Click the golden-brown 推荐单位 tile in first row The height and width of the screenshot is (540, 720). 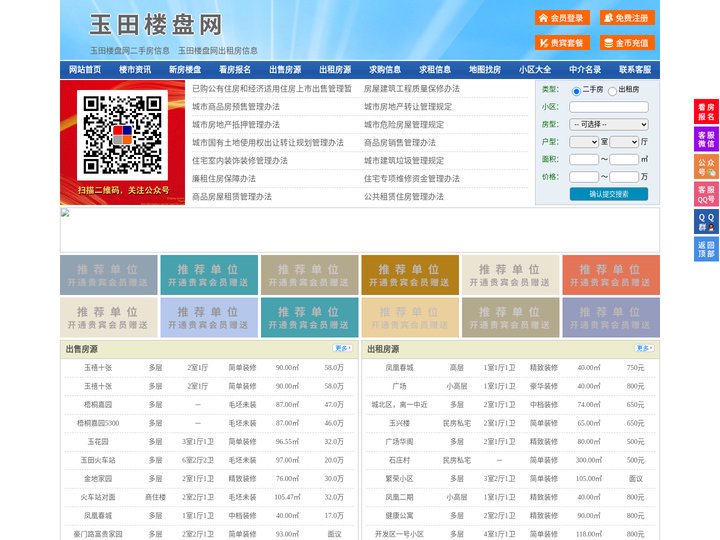tap(410, 275)
